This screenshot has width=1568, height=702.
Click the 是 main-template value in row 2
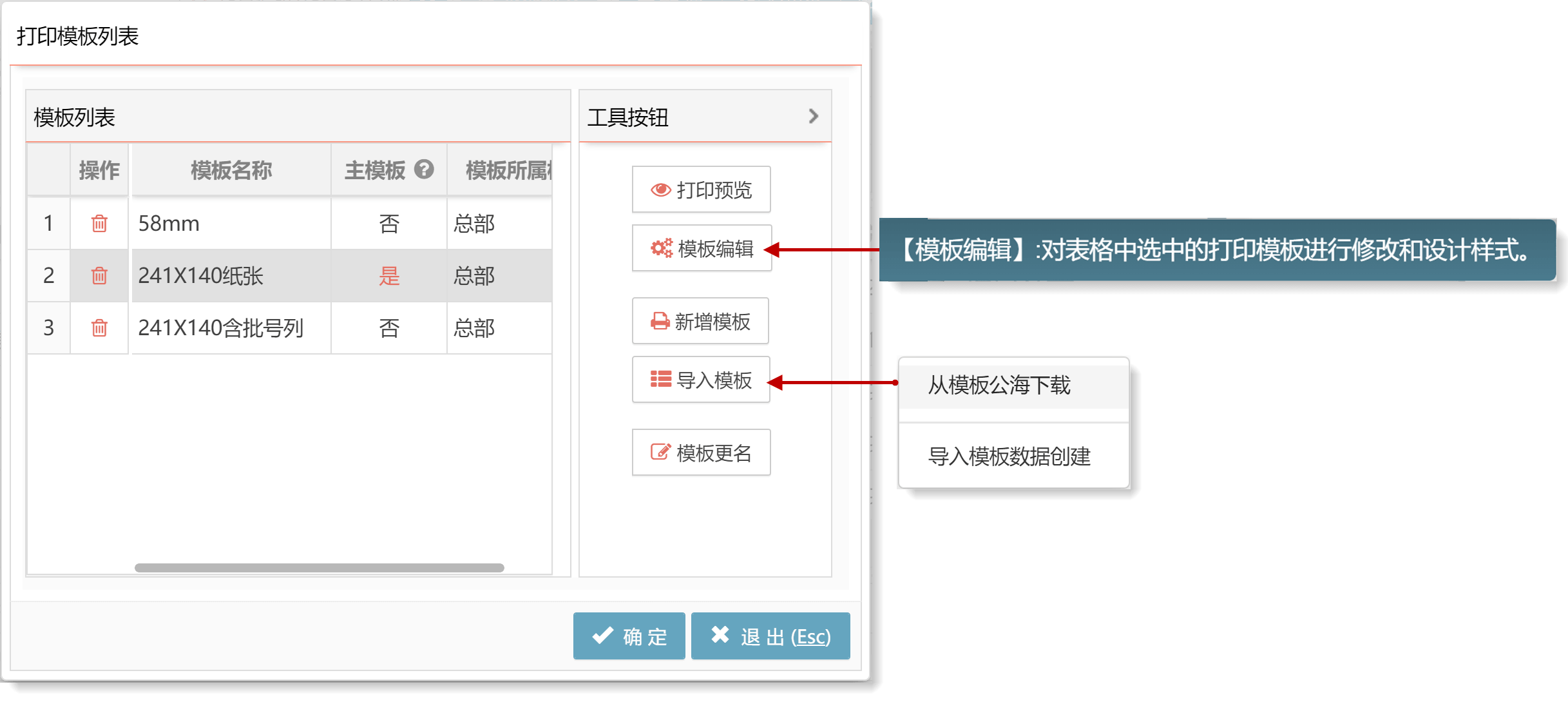pos(389,276)
